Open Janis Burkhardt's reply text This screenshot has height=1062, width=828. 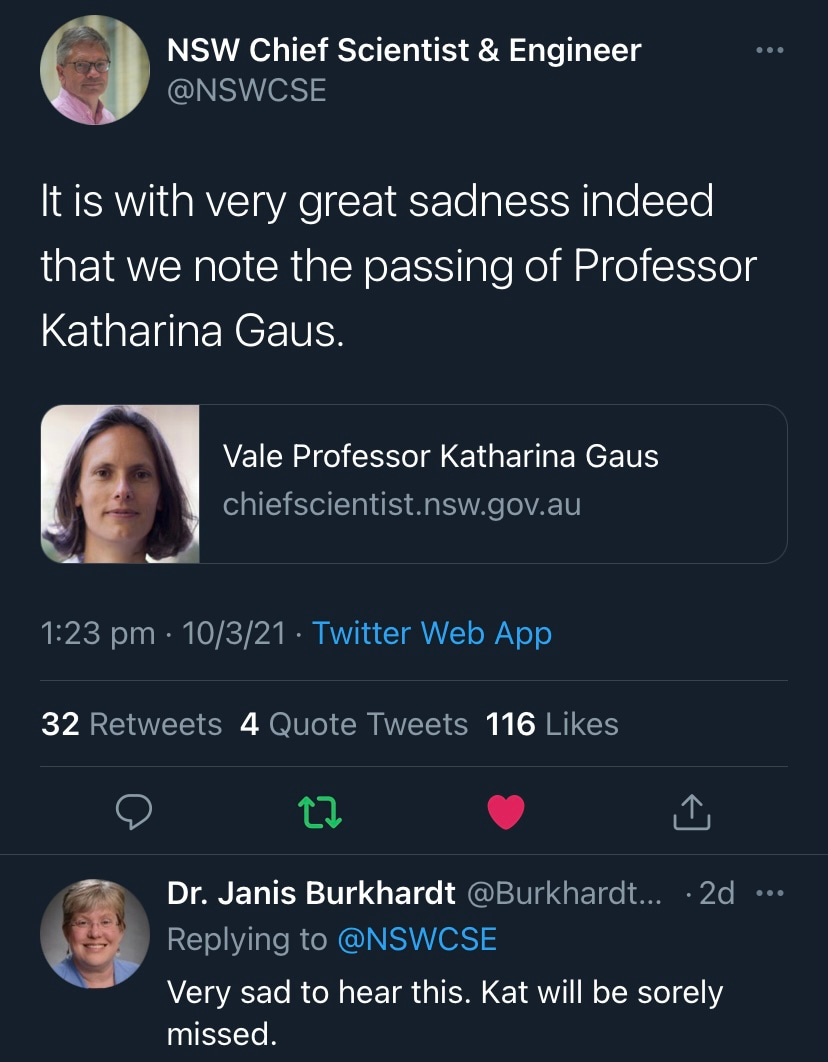[x=443, y=1012]
